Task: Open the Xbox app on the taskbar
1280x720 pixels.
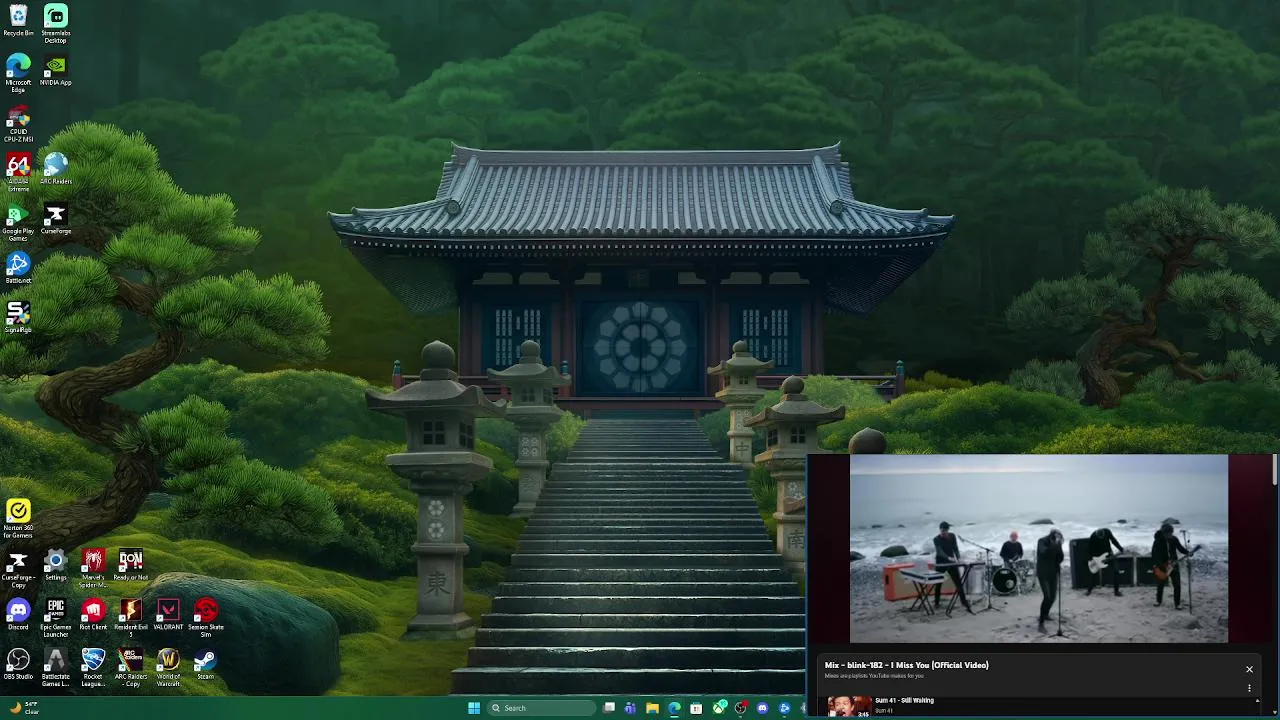Action: [x=719, y=708]
